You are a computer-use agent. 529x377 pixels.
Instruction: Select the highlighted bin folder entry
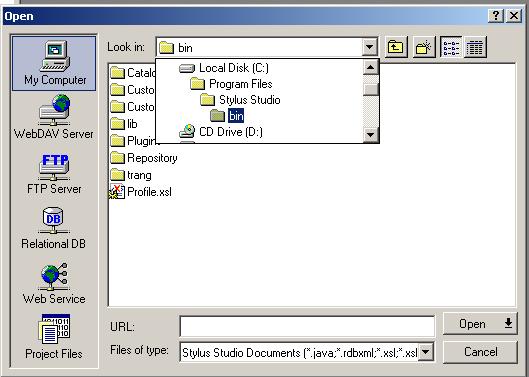coord(227,116)
